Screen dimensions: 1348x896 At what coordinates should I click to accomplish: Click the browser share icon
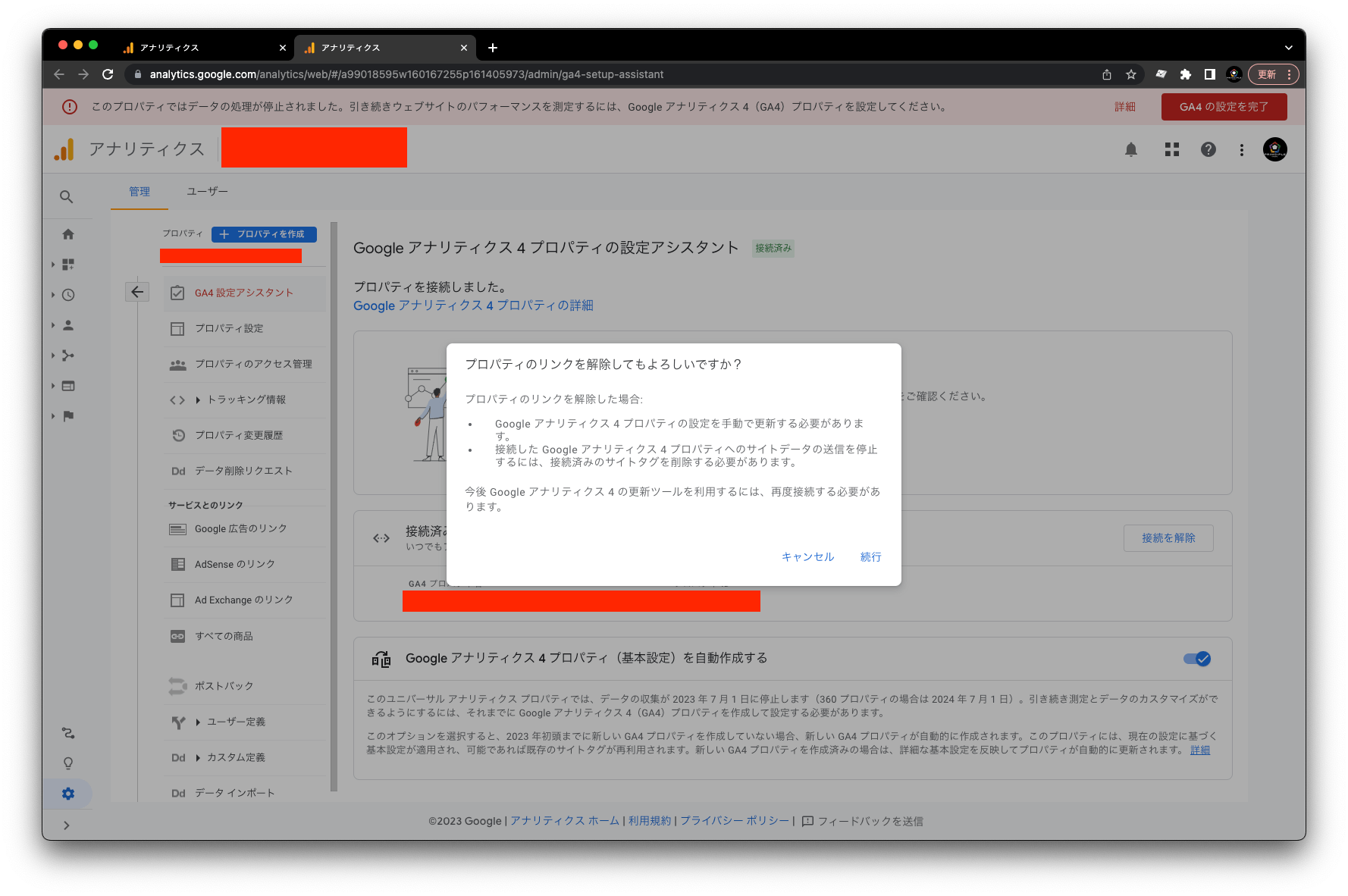coord(1107,74)
